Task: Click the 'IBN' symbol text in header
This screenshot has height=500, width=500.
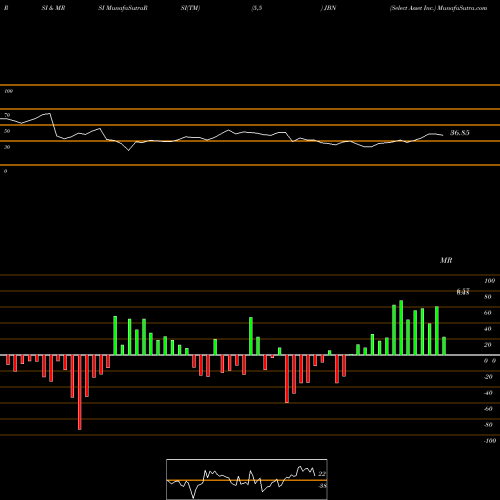Action: [x=330, y=8]
